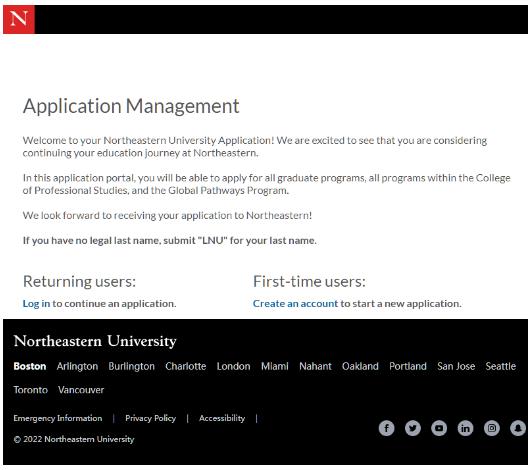Select the Charlotte campus link

pyautogui.click(x=186, y=366)
